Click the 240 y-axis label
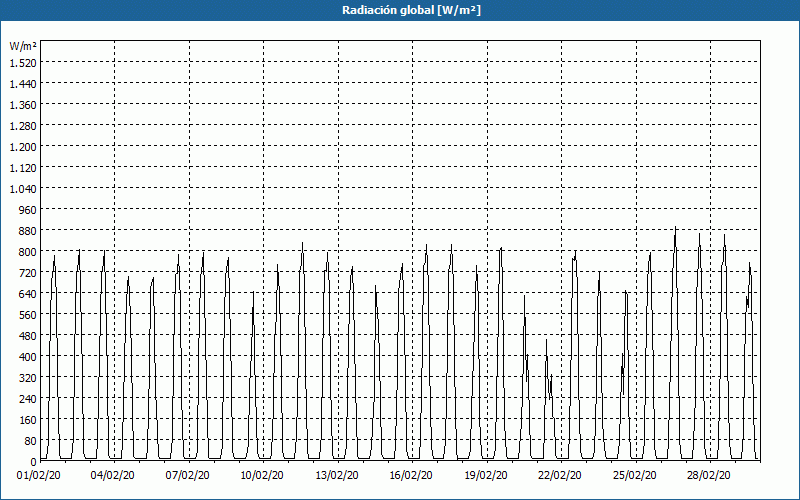Image resolution: width=800 pixels, height=500 pixels. (28, 399)
